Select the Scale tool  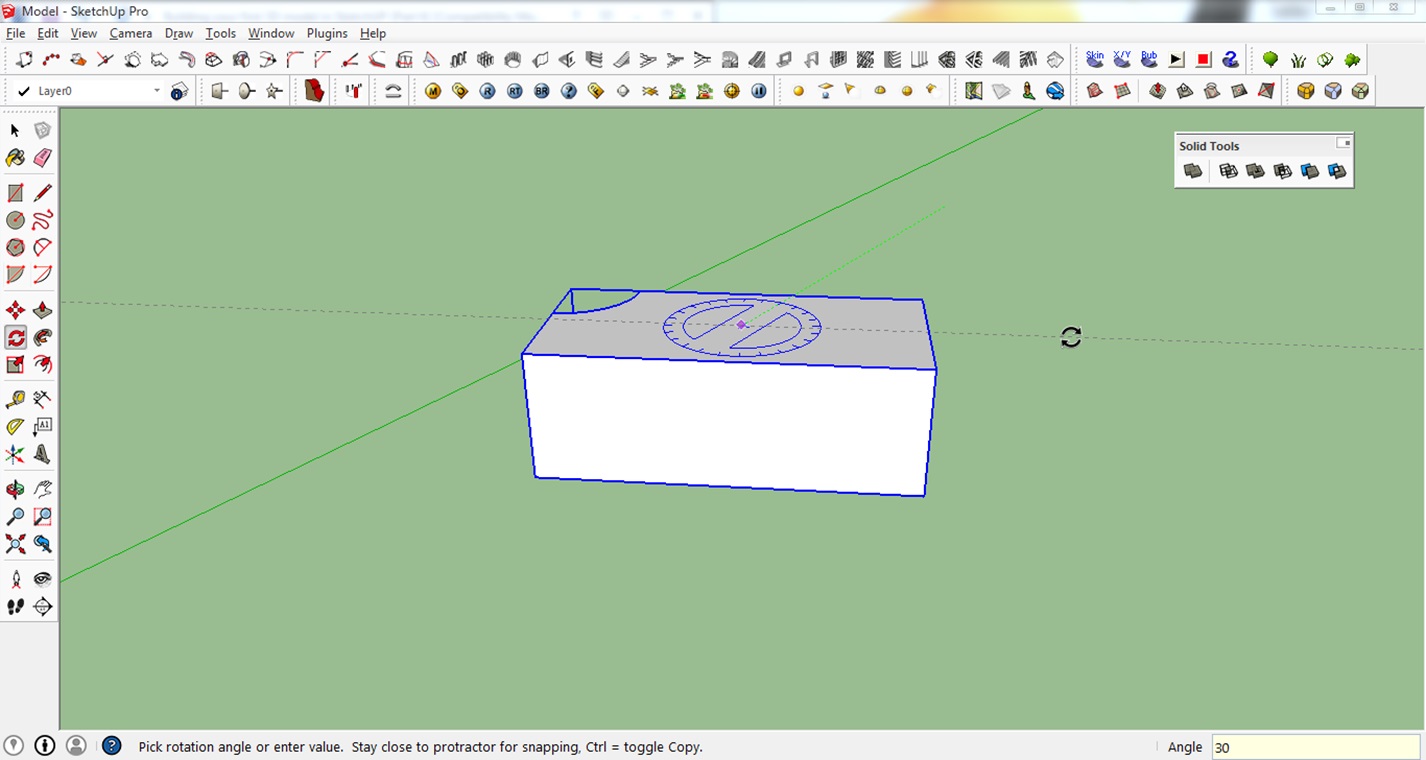(x=14, y=365)
